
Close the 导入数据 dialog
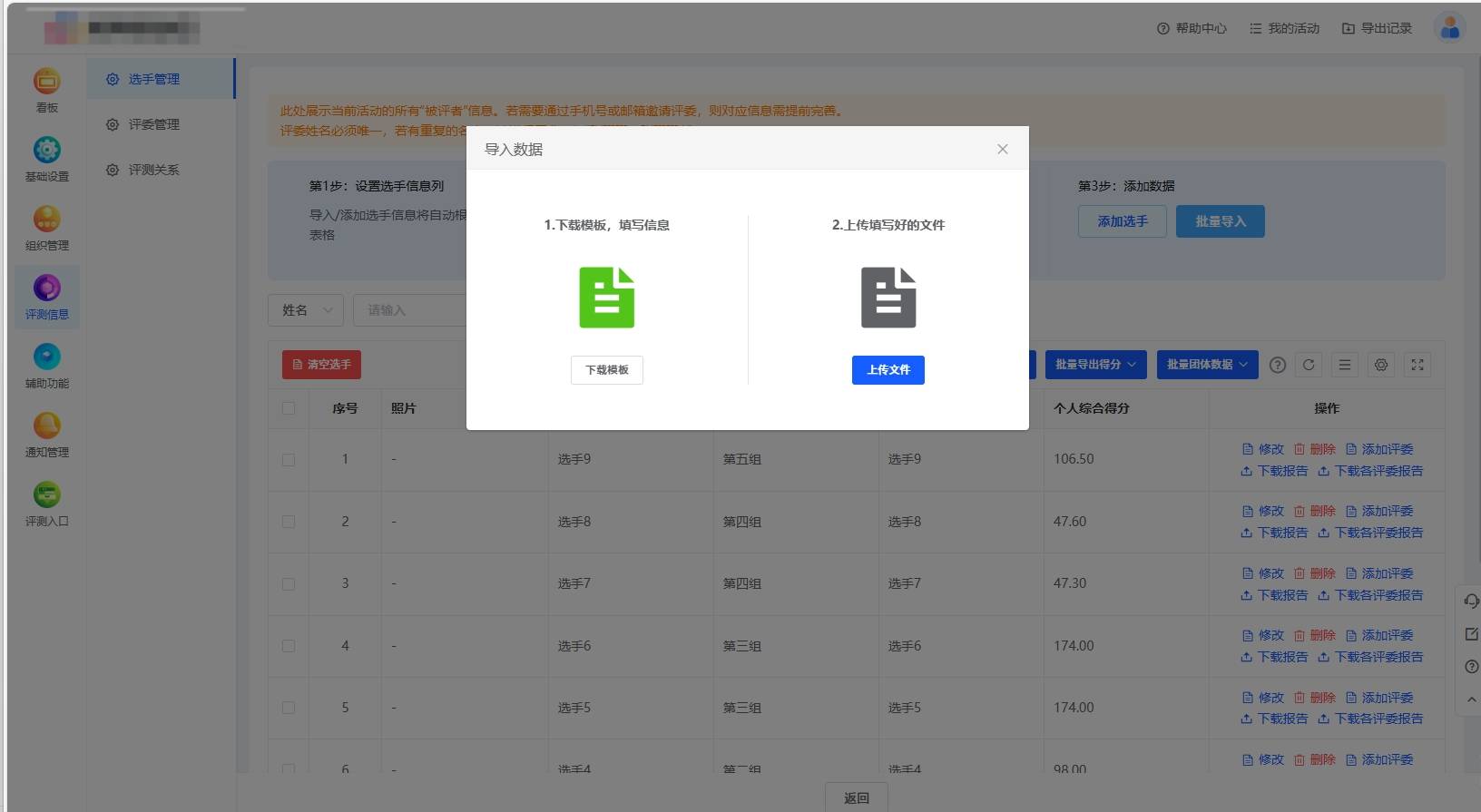pyautogui.click(x=1002, y=149)
